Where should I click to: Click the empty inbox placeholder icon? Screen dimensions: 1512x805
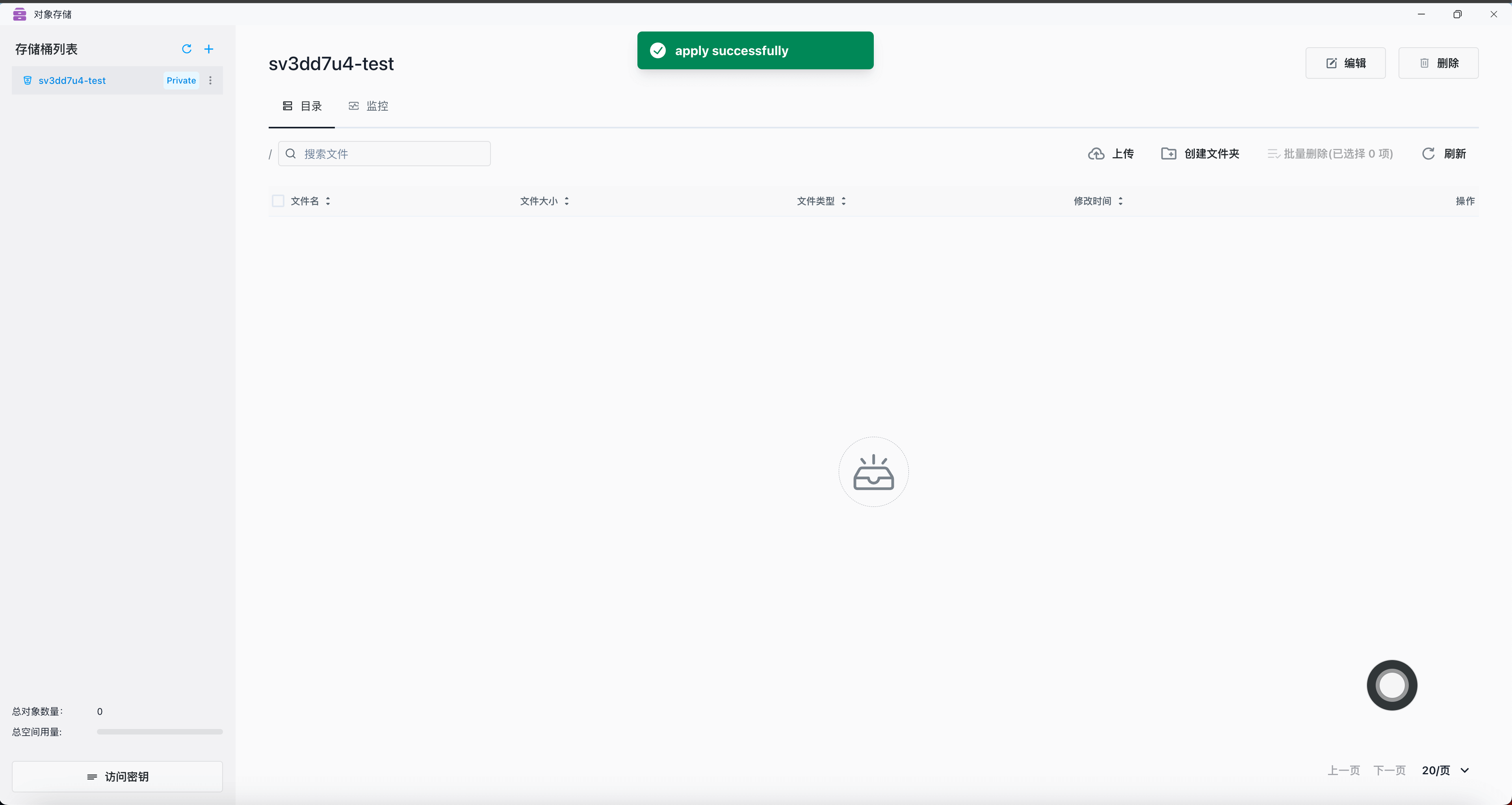(x=873, y=472)
